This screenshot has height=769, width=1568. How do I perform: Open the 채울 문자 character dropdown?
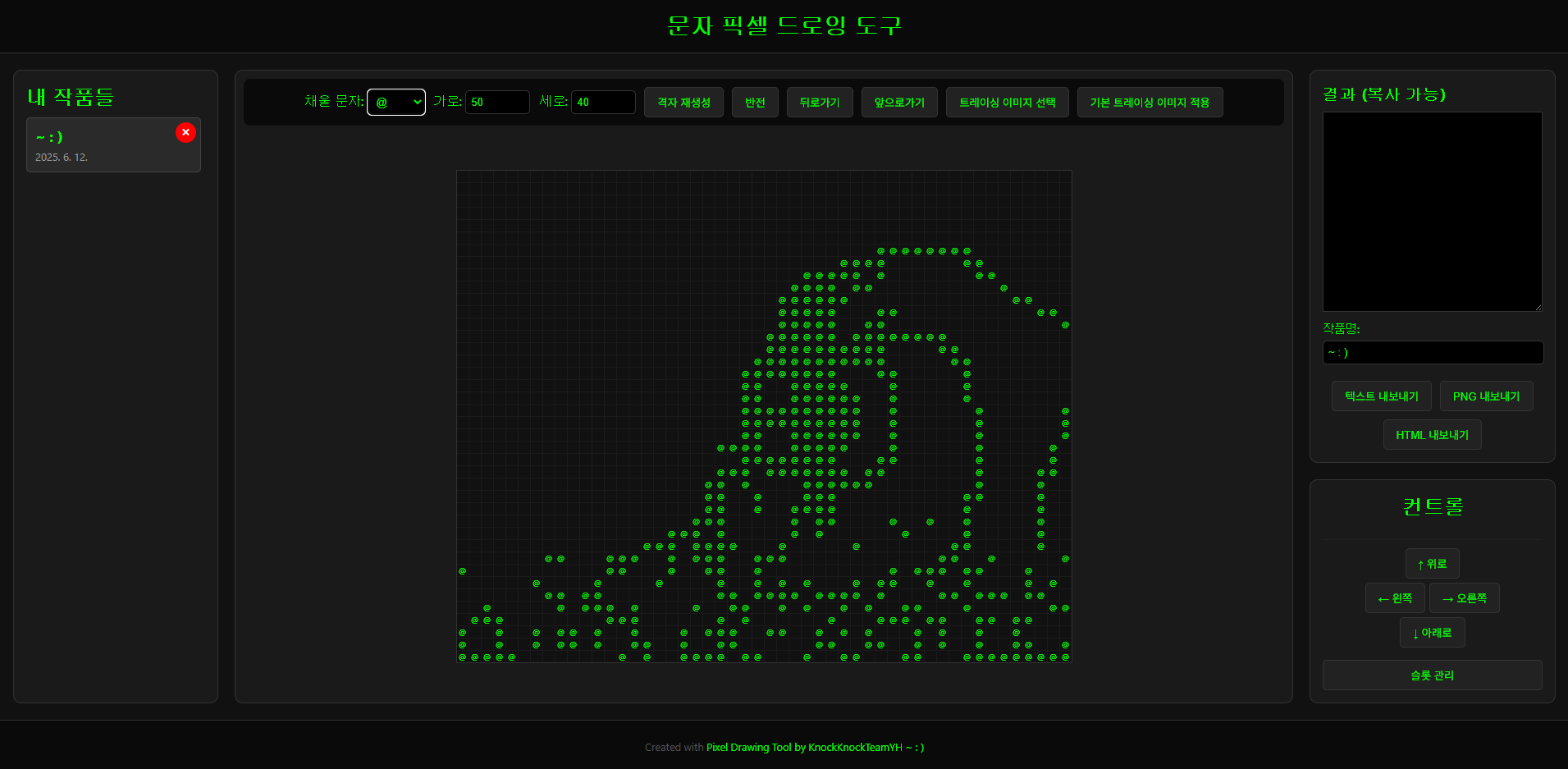tap(396, 103)
